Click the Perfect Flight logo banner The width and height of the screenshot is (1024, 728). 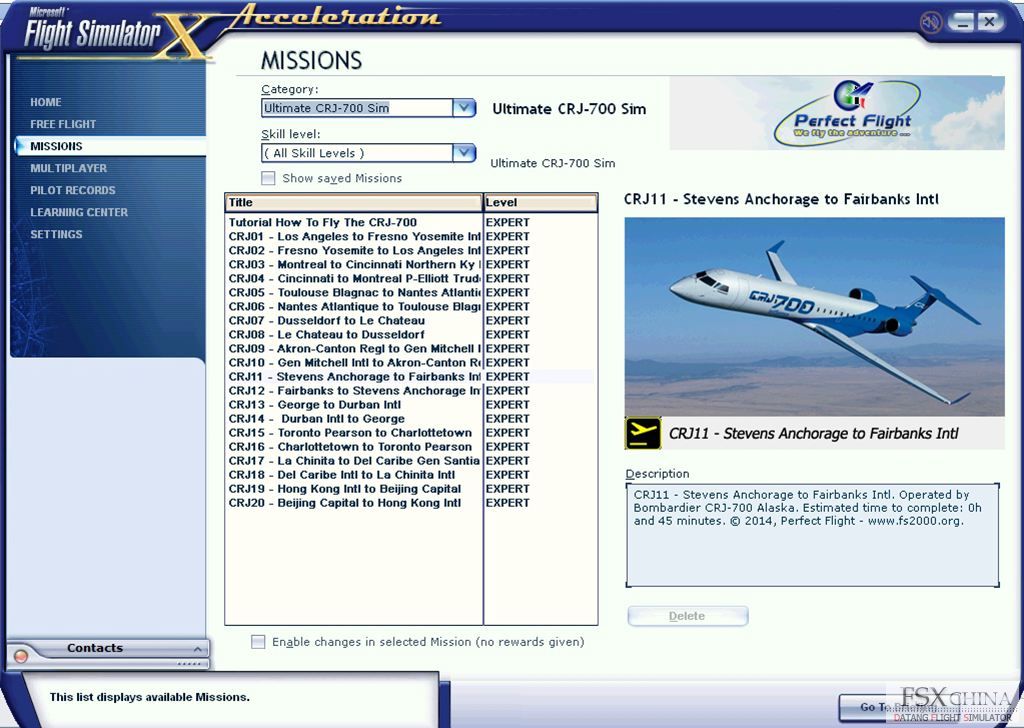[x=837, y=113]
